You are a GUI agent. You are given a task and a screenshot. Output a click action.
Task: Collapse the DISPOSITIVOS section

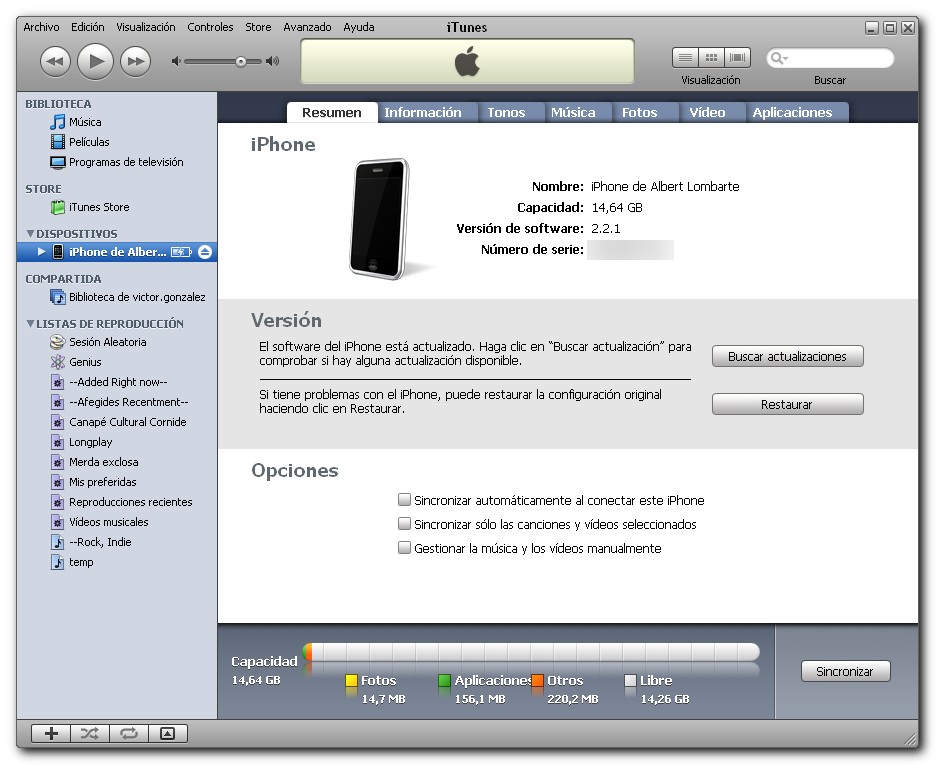(x=30, y=233)
